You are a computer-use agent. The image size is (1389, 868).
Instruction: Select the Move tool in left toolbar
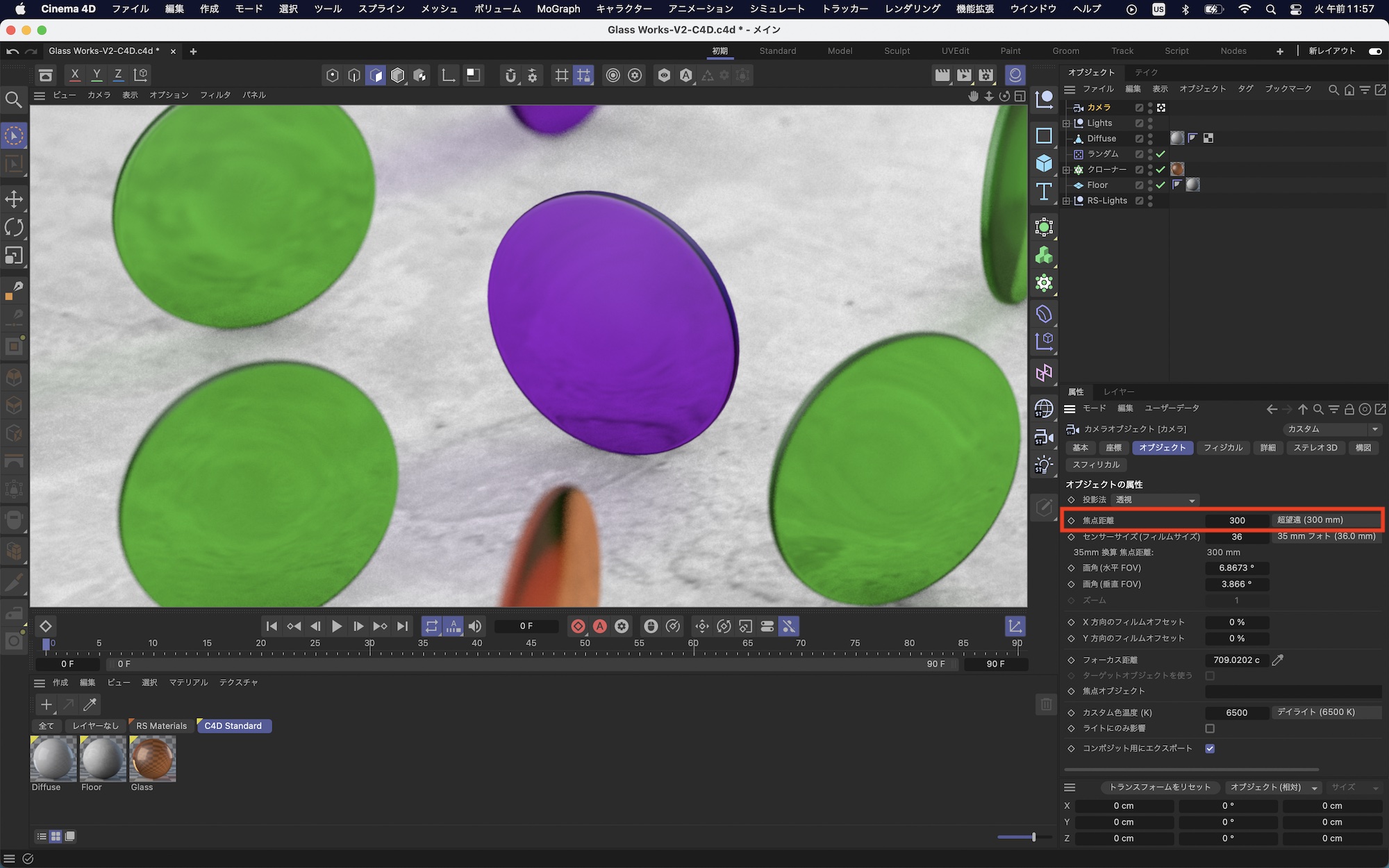14,199
